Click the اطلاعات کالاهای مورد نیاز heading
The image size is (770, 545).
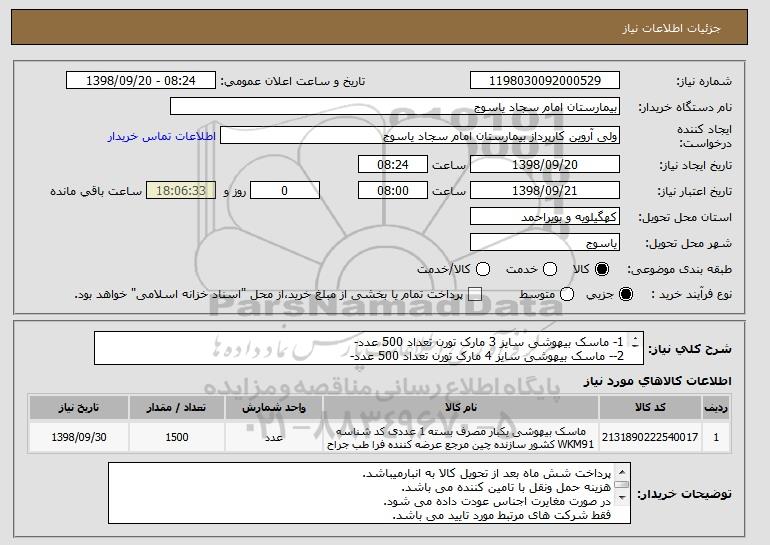(x=658, y=381)
